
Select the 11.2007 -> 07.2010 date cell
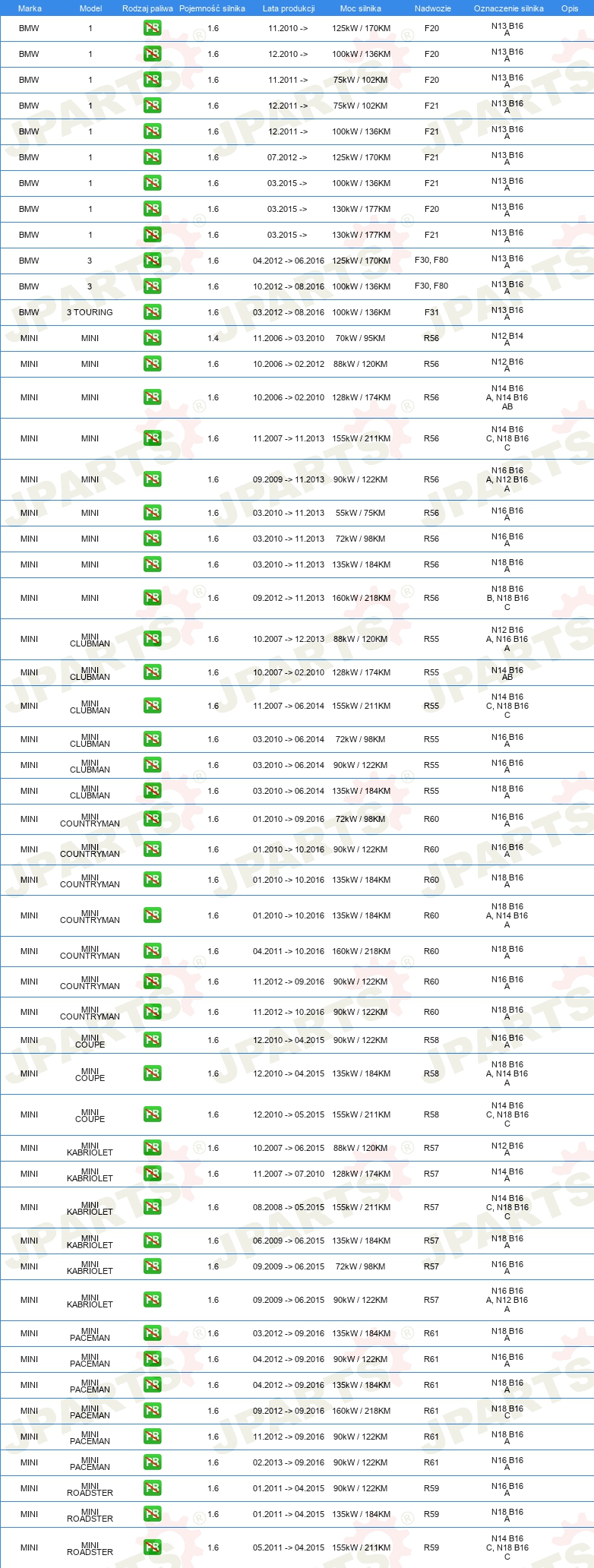coord(289,1174)
